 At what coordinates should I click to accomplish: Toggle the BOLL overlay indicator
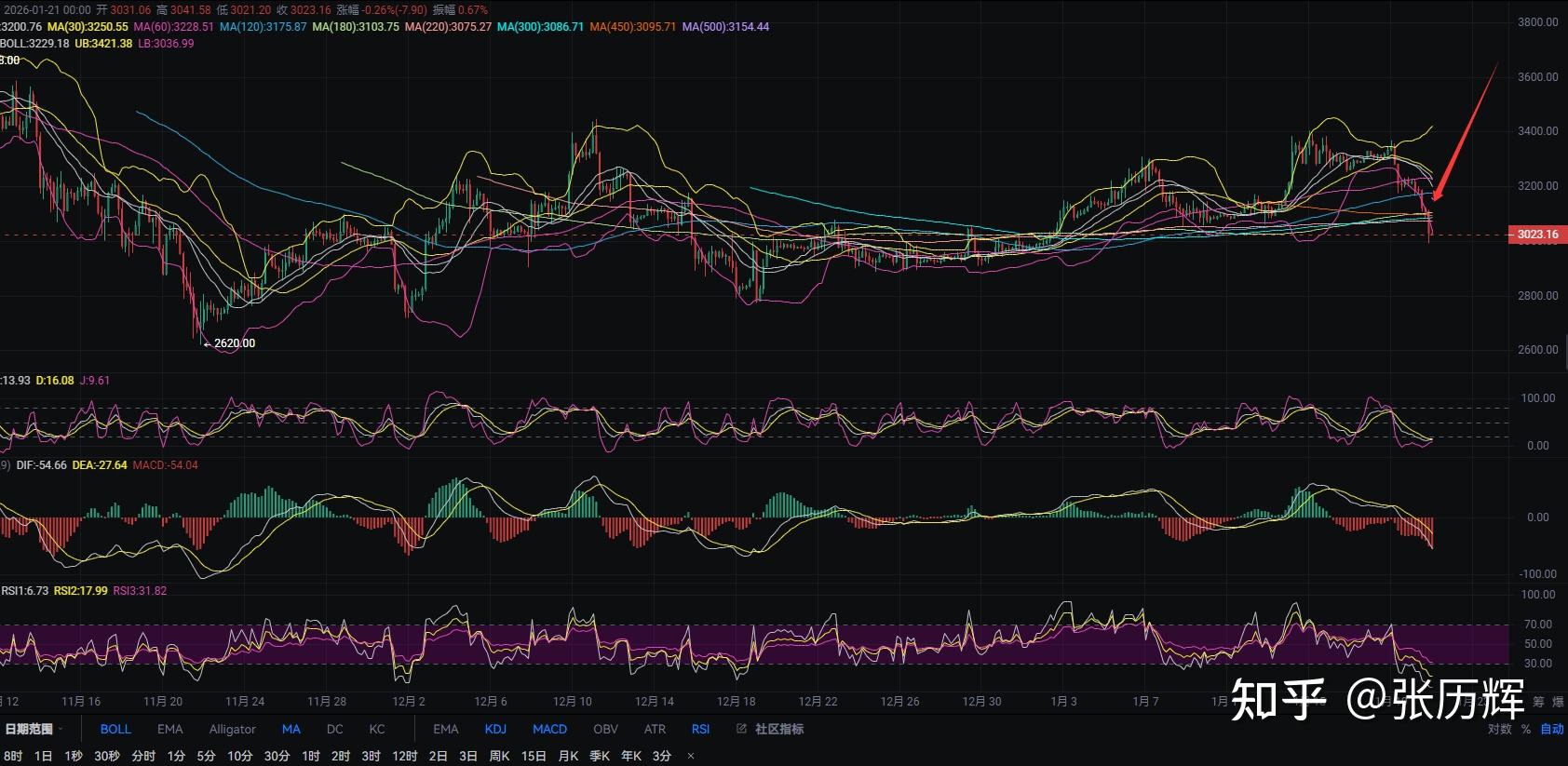[115, 729]
